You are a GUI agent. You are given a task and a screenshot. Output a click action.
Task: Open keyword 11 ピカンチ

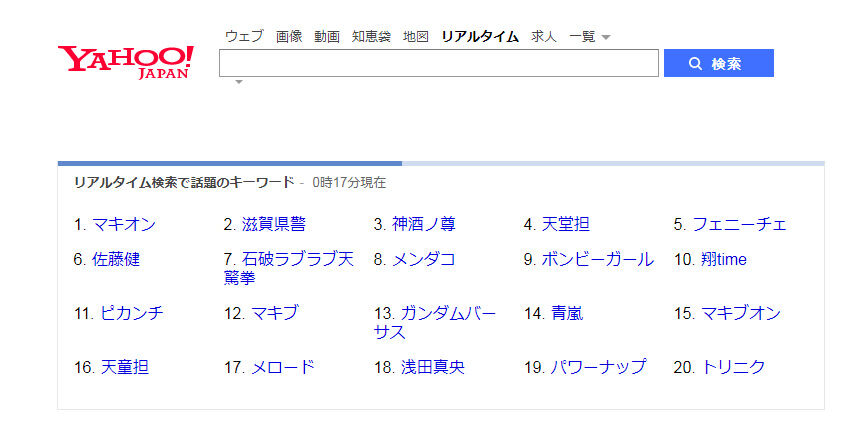tap(132, 313)
